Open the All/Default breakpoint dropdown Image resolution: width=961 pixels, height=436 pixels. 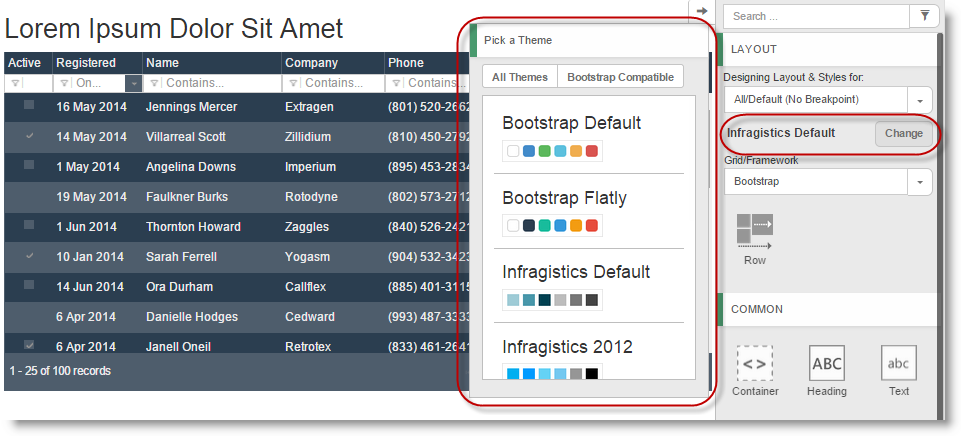[919, 100]
